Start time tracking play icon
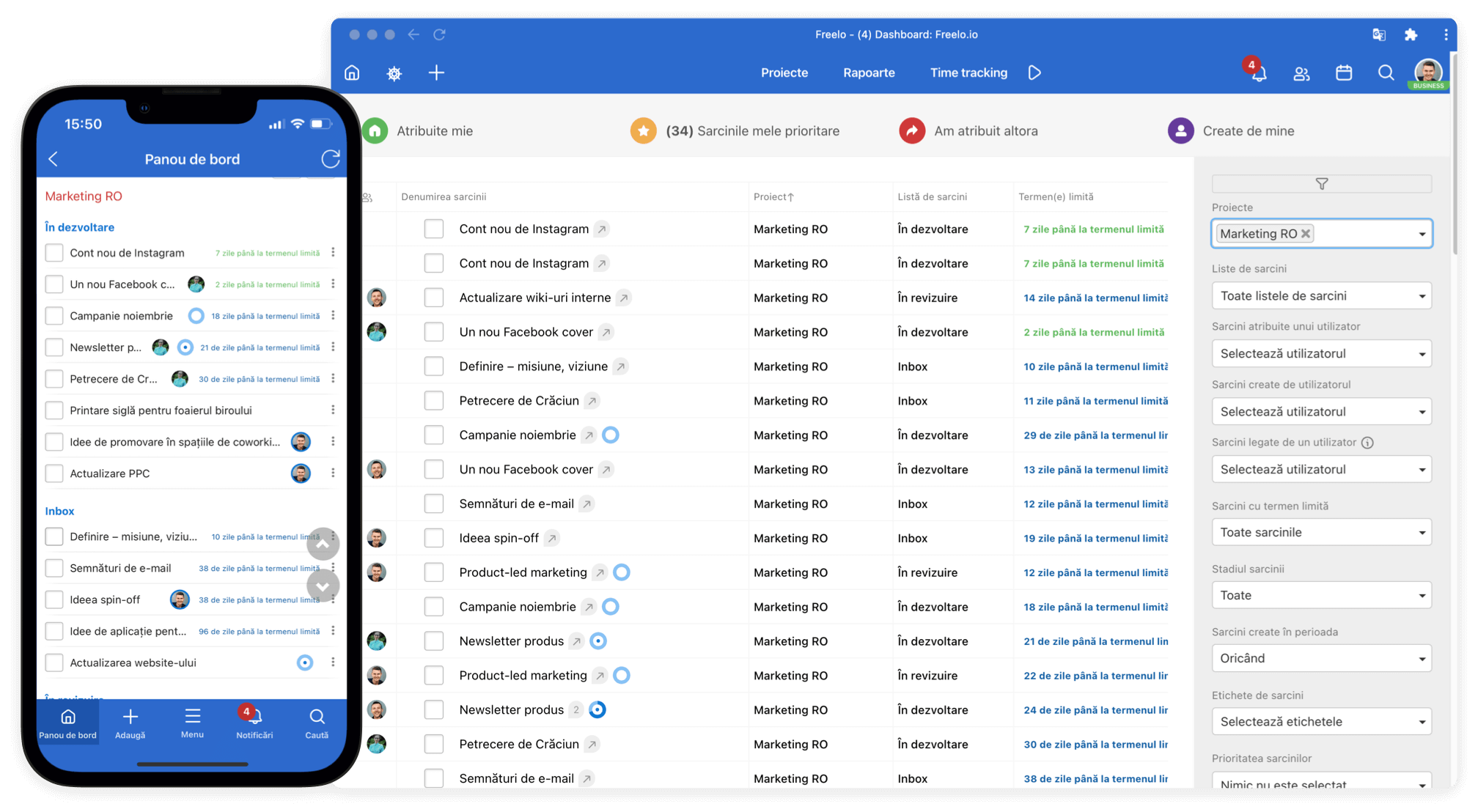Screen dimensions: 1478x812 click(1034, 73)
